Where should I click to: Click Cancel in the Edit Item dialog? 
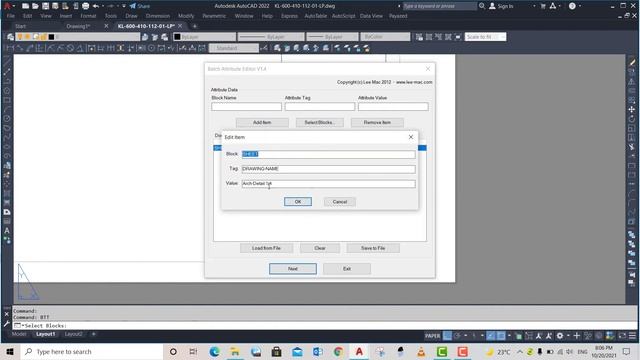pyautogui.click(x=340, y=202)
